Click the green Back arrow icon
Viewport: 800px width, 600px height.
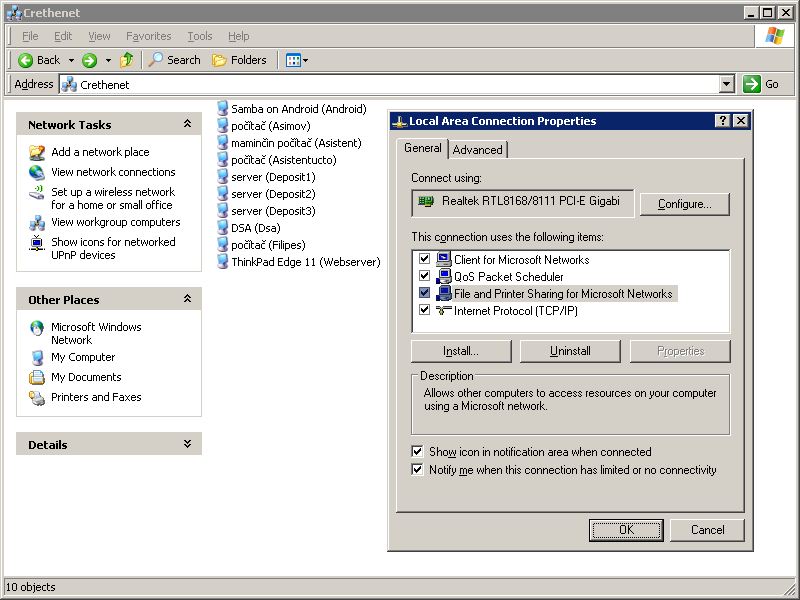point(25,60)
